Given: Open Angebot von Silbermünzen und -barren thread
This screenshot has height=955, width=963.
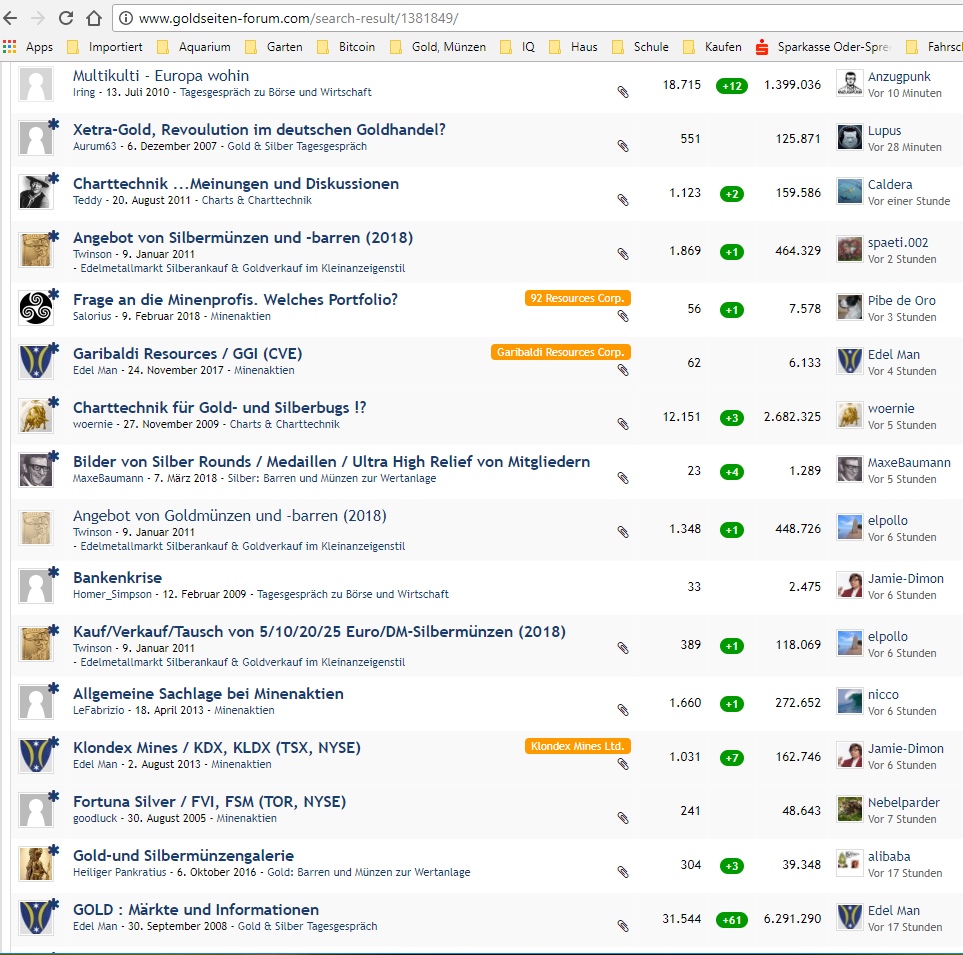Looking at the screenshot, I should 243,238.
